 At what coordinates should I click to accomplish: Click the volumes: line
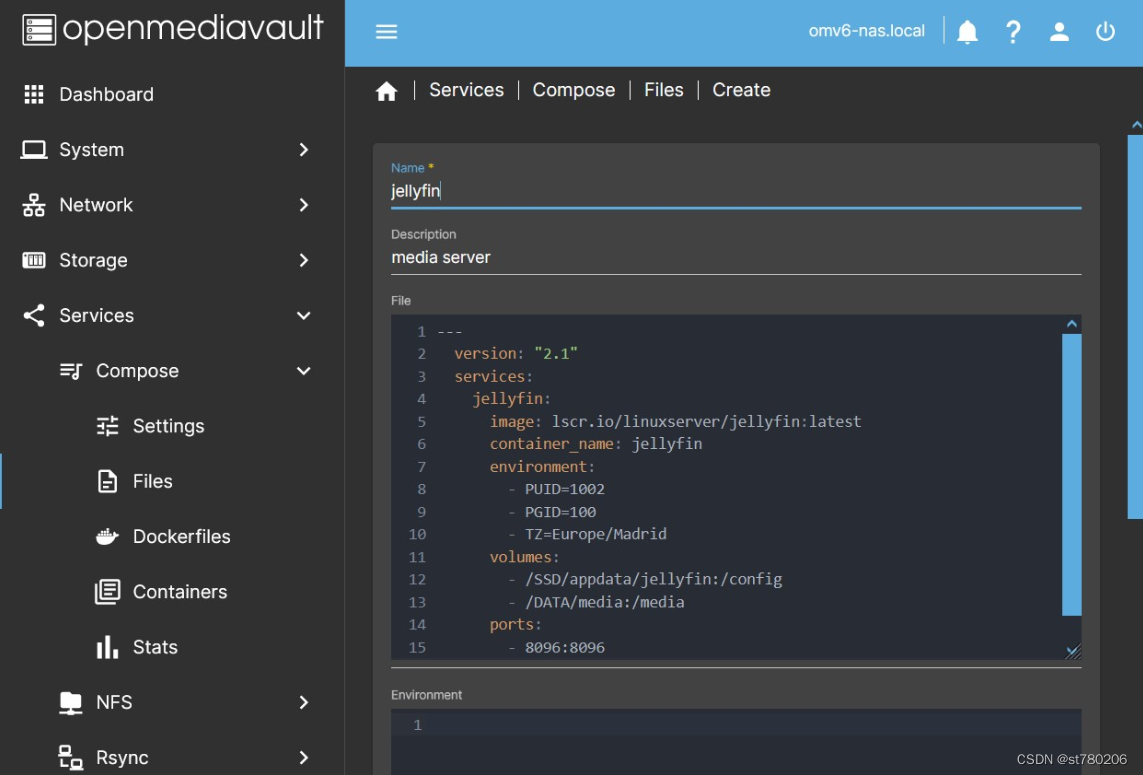coord(524,557)
